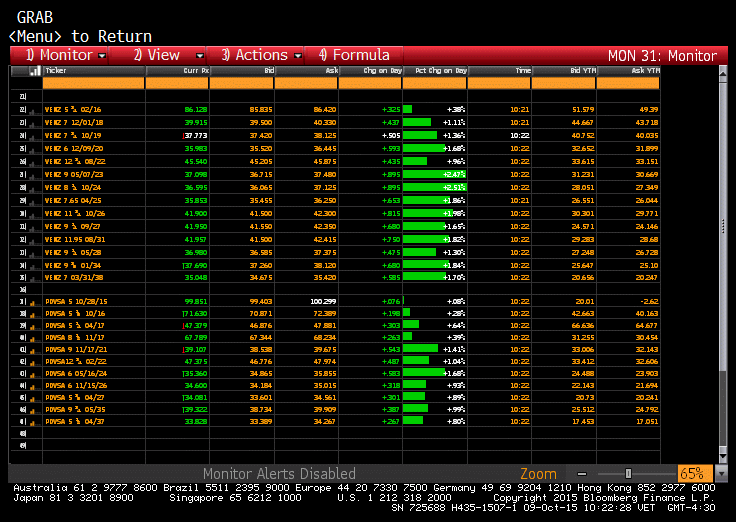Click chart icon for VENZ 7.65 04/25
This screenshot has height=522, width=736.
pos(33,202)
